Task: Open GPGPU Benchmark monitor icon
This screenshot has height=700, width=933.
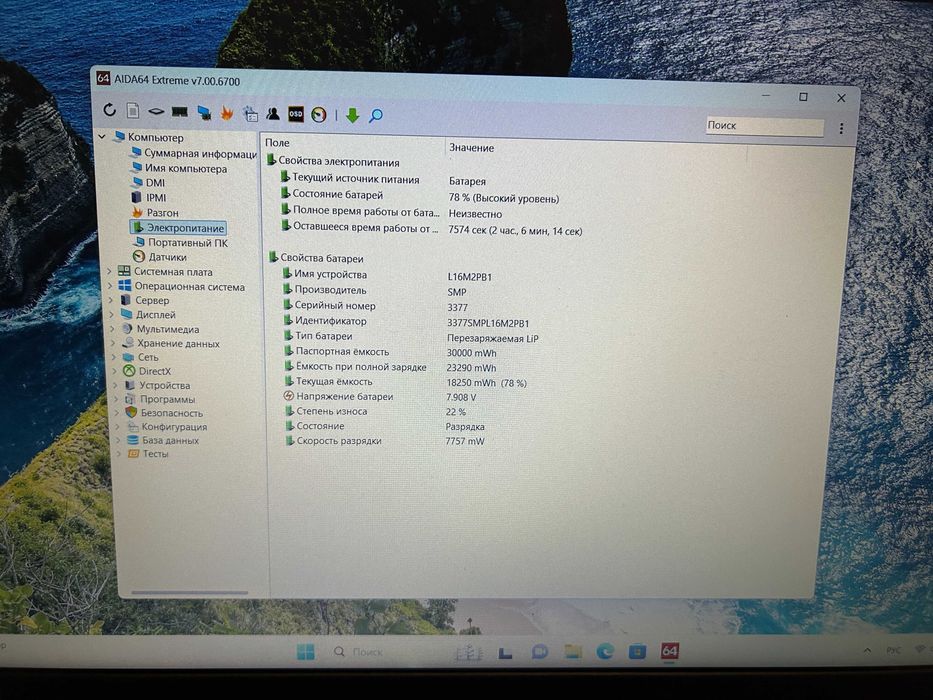Action: pyautogui.click(x=204, y=112)
